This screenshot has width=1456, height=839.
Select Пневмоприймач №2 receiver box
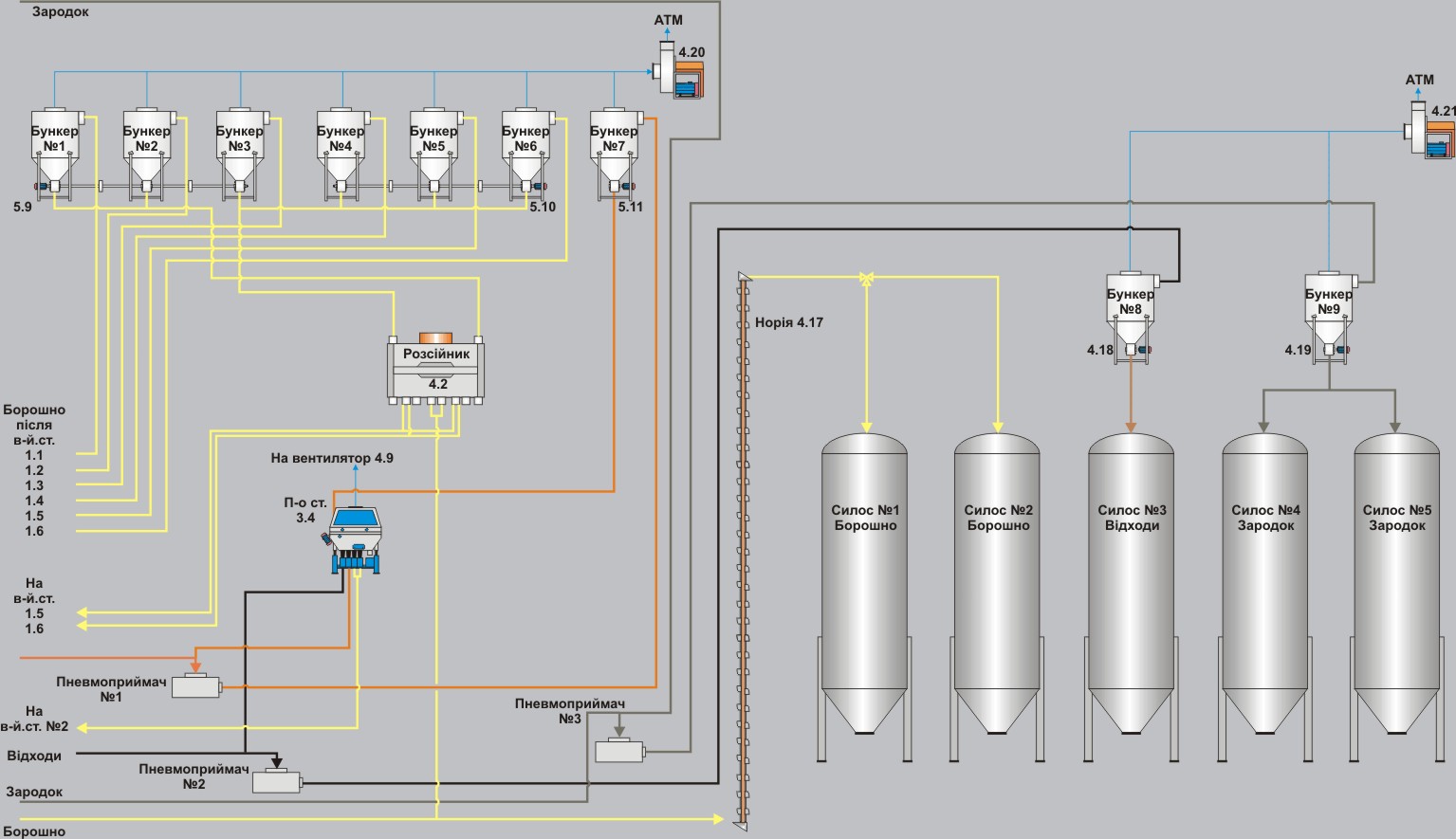(277, 781)
